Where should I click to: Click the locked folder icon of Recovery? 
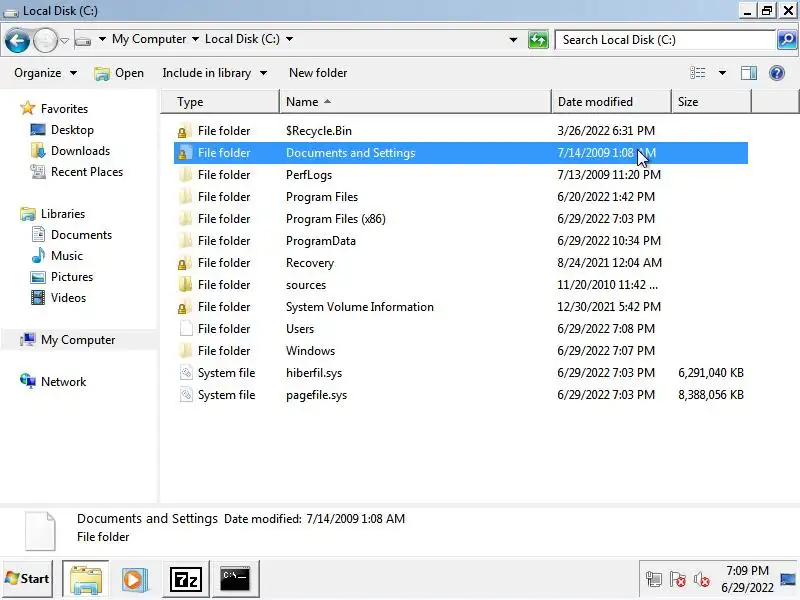click(185, 263)
